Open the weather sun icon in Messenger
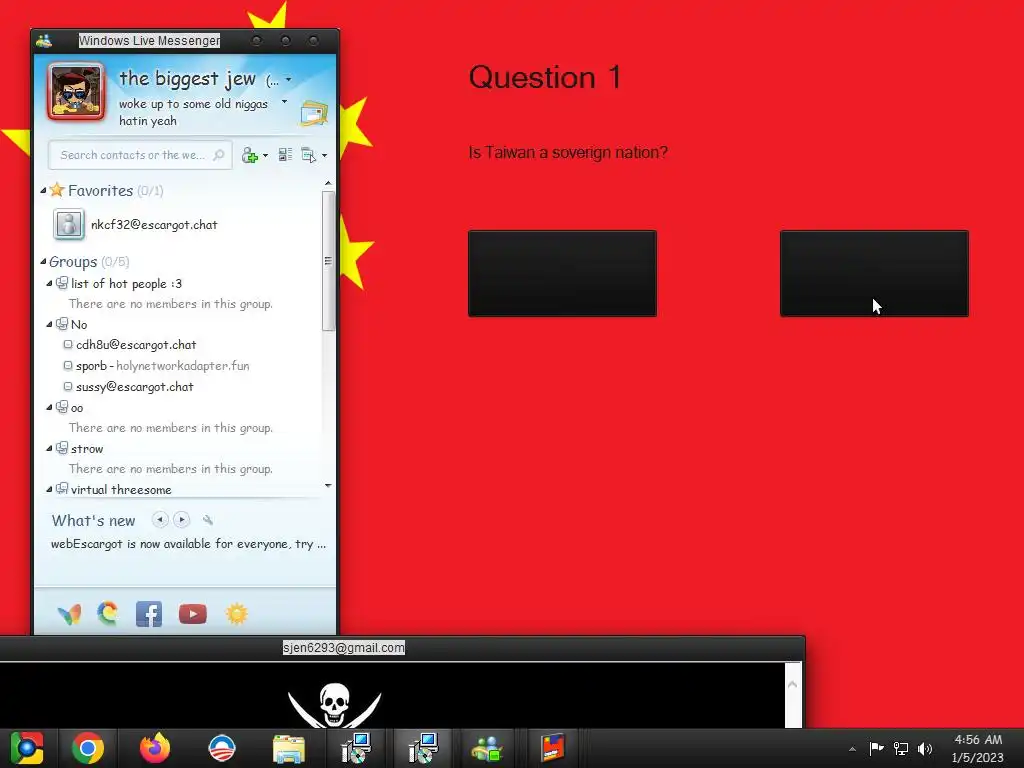This screenshot has width=1024, height=768. tap(236, 615)
